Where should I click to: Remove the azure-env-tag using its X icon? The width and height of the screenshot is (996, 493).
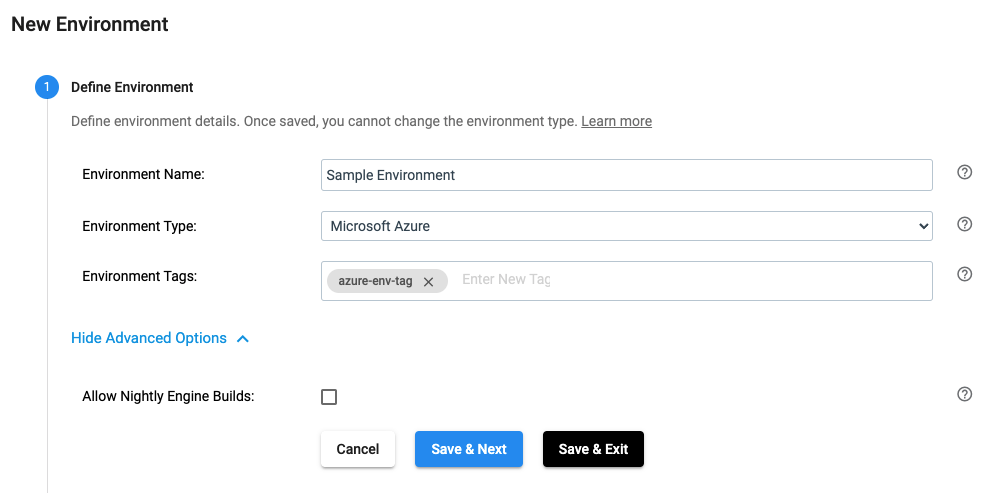[428, 282]
